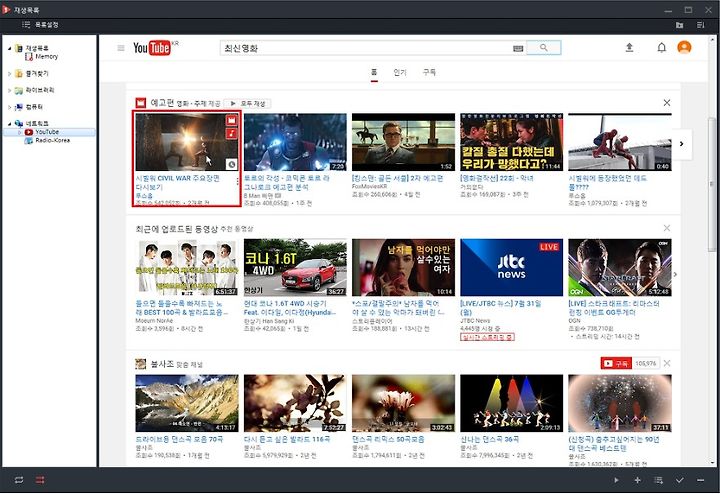Click the 현대 코나 1.6T 4WD 시승기 title link
Screen dimensions: 720x494
(x=290, y=308)
